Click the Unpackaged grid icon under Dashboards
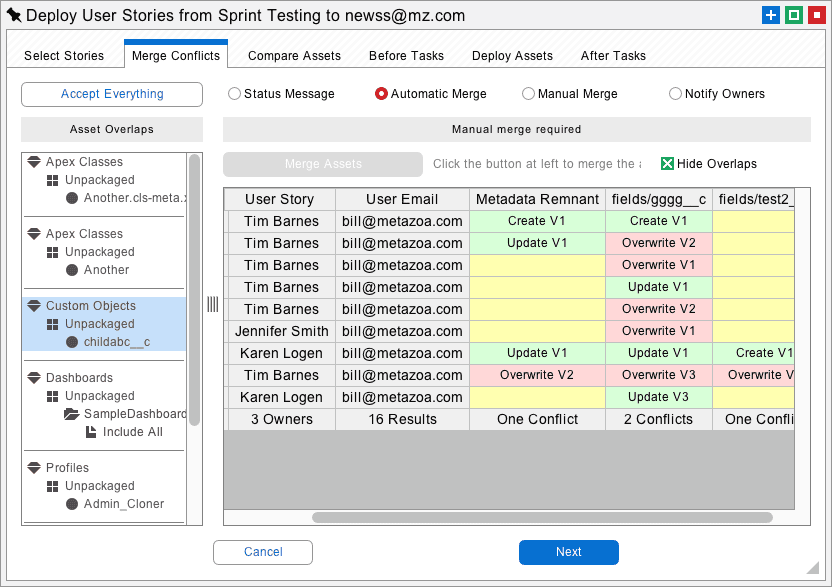Viewport: 832px width, 587px height. [x=53, y=396]
